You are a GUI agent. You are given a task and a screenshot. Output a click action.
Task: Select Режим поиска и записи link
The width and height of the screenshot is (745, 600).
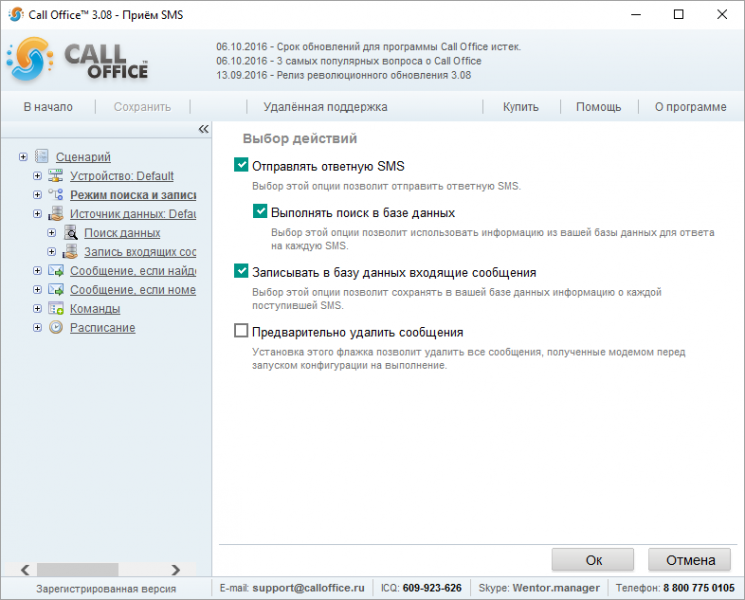pyautogui.click(x=133, y=195)
